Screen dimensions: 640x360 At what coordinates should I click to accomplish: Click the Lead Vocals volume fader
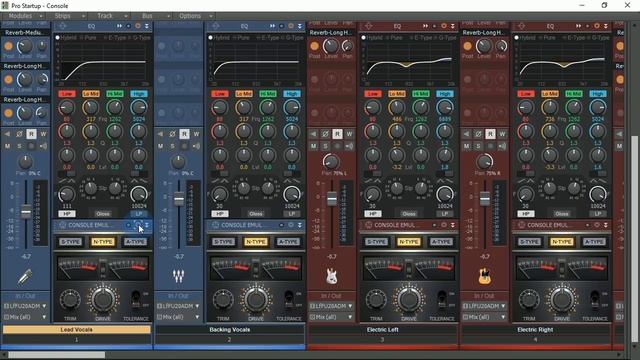[26, 212]
